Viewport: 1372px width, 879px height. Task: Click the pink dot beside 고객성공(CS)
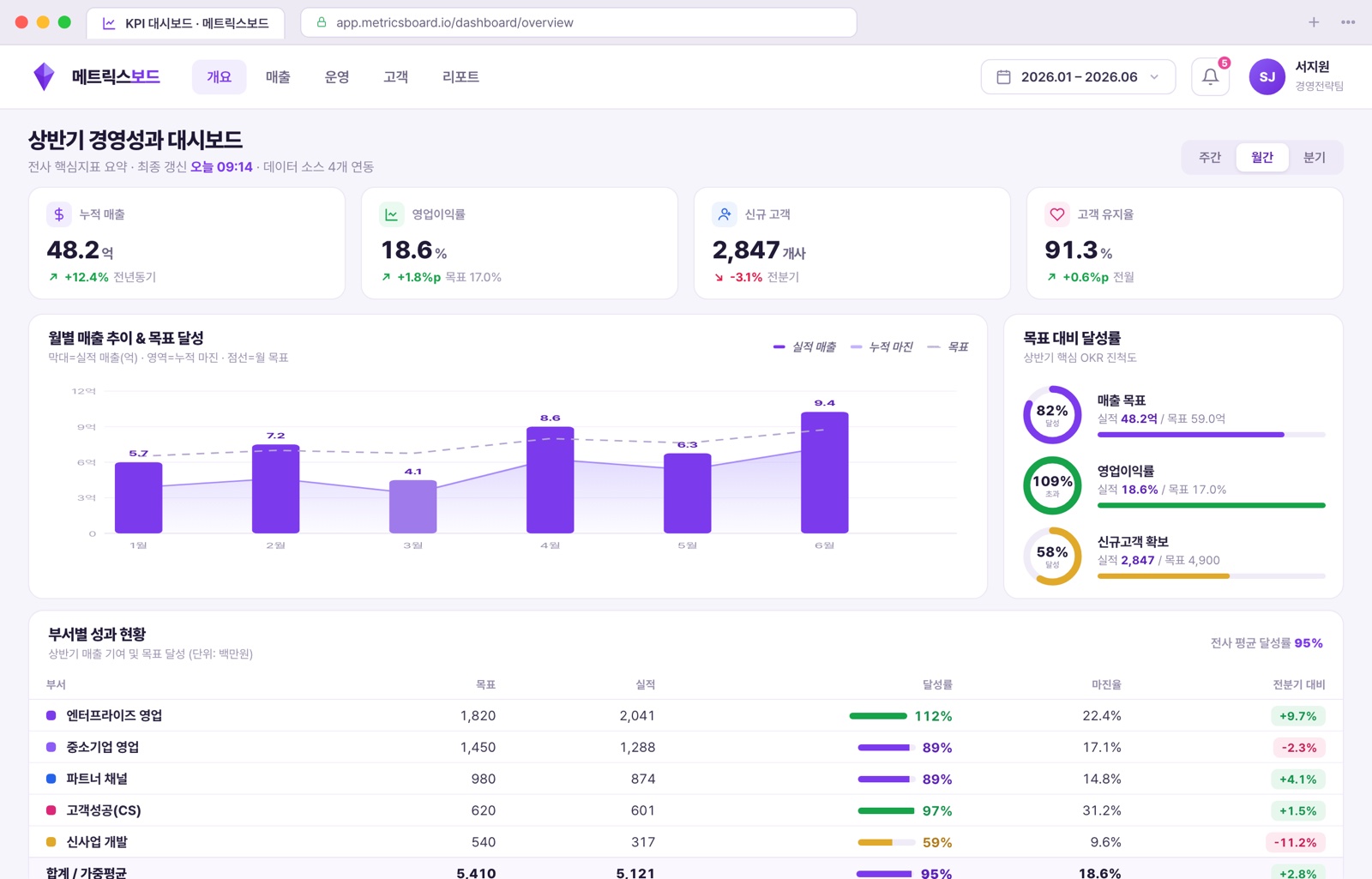pyautogui.click(x=51, y=810)
